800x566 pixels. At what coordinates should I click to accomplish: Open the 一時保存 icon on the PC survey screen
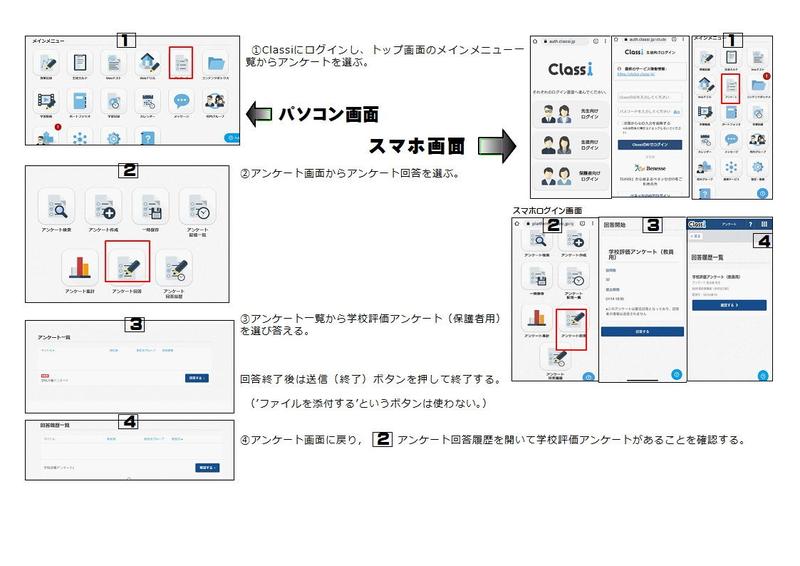[151, 207]
